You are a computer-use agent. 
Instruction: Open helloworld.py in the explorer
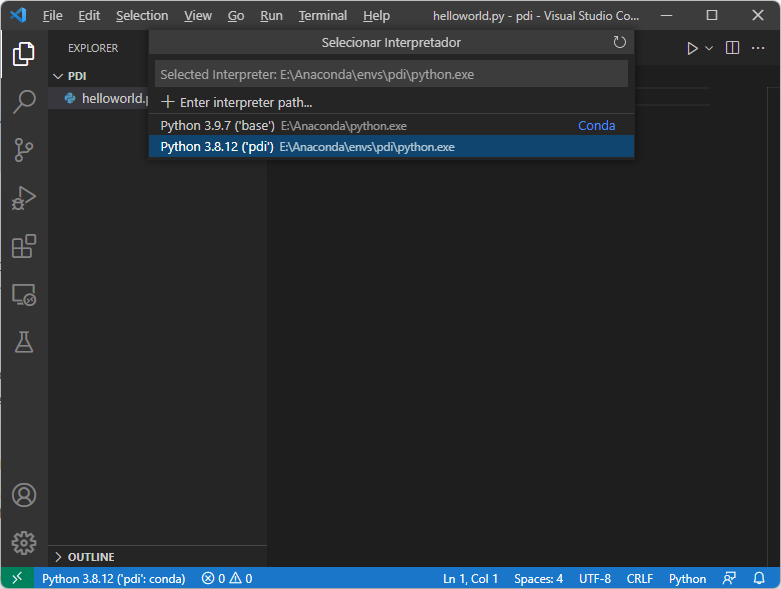(x=99, y=99)
